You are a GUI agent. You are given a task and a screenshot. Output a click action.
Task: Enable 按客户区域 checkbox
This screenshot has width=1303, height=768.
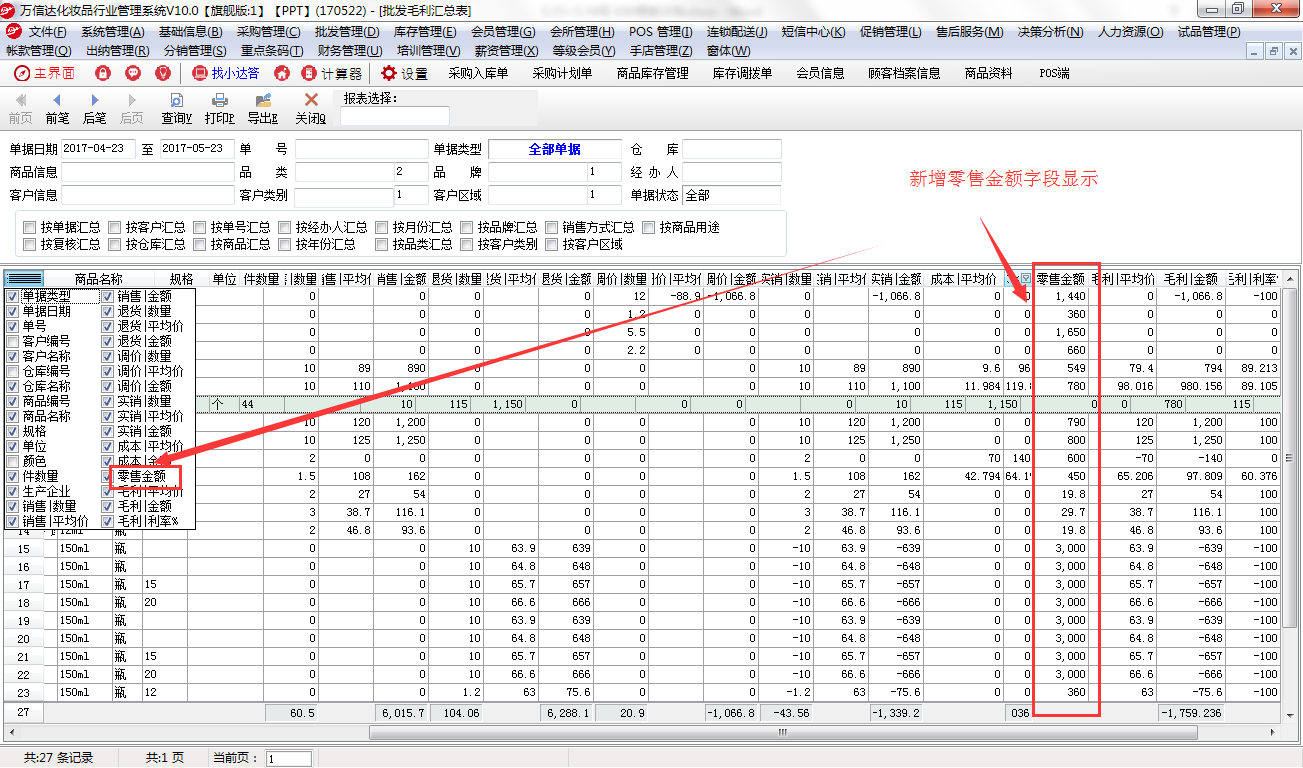tap(552, 244)
